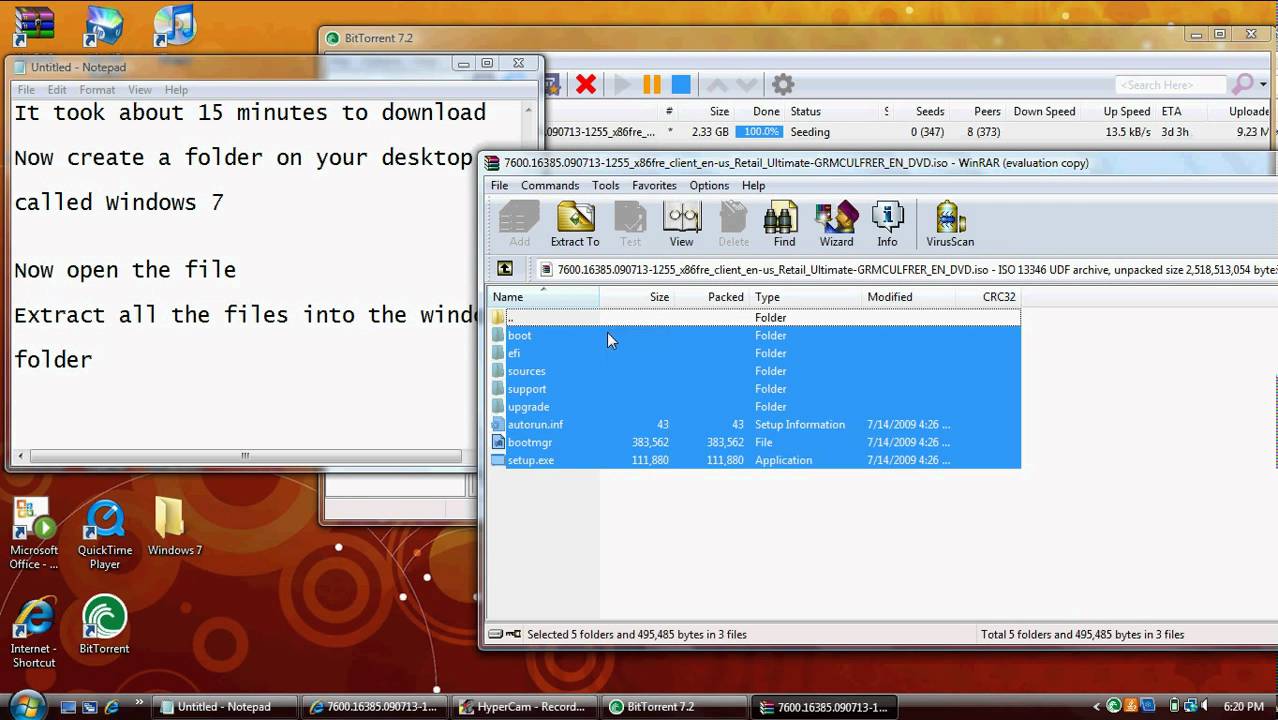
Task: Select the upgrade folder in WinRAR
Action: click(755, 408)
